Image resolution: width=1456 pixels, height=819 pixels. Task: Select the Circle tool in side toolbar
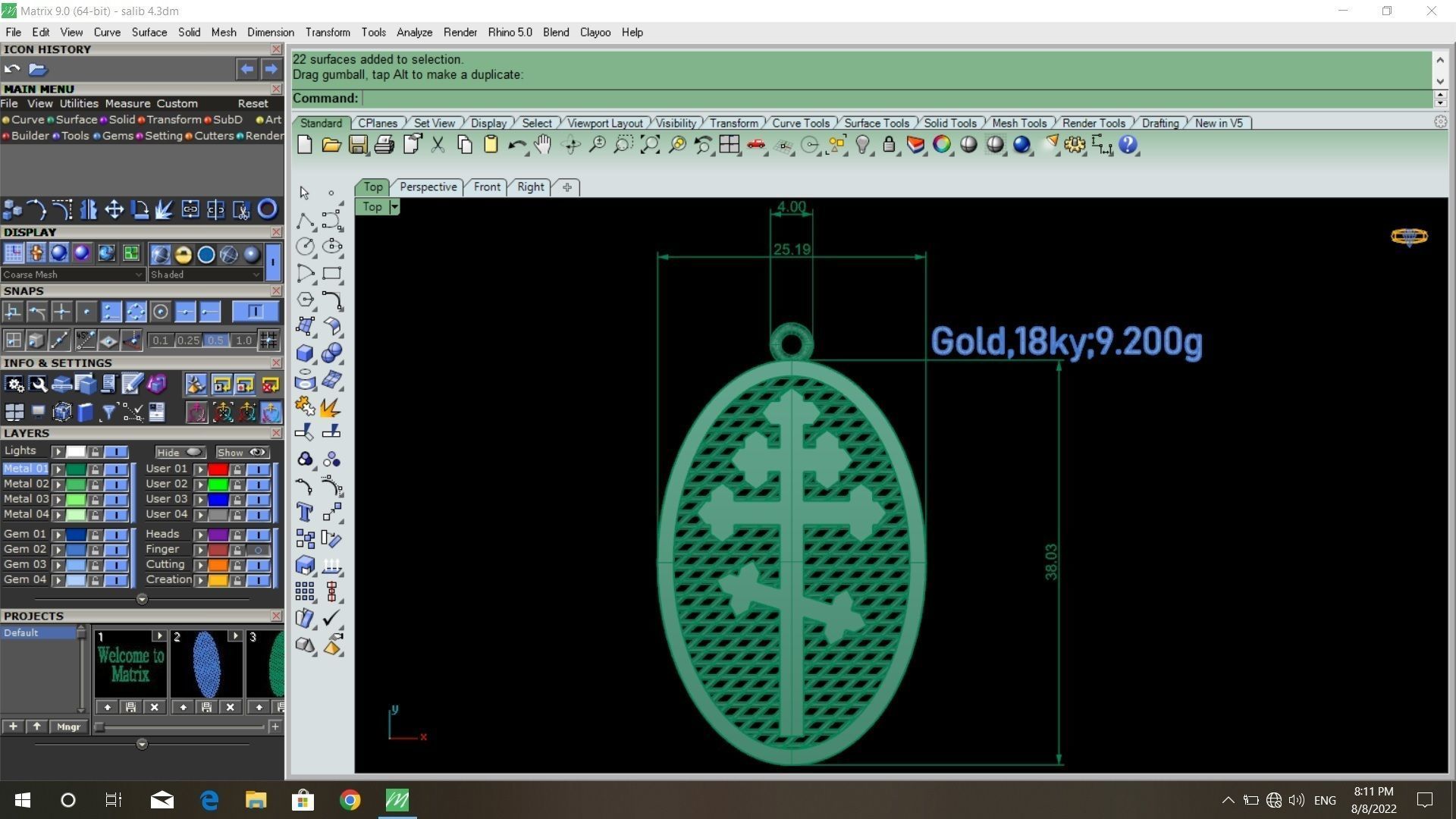pyautogui.click(x=305, y=246)
